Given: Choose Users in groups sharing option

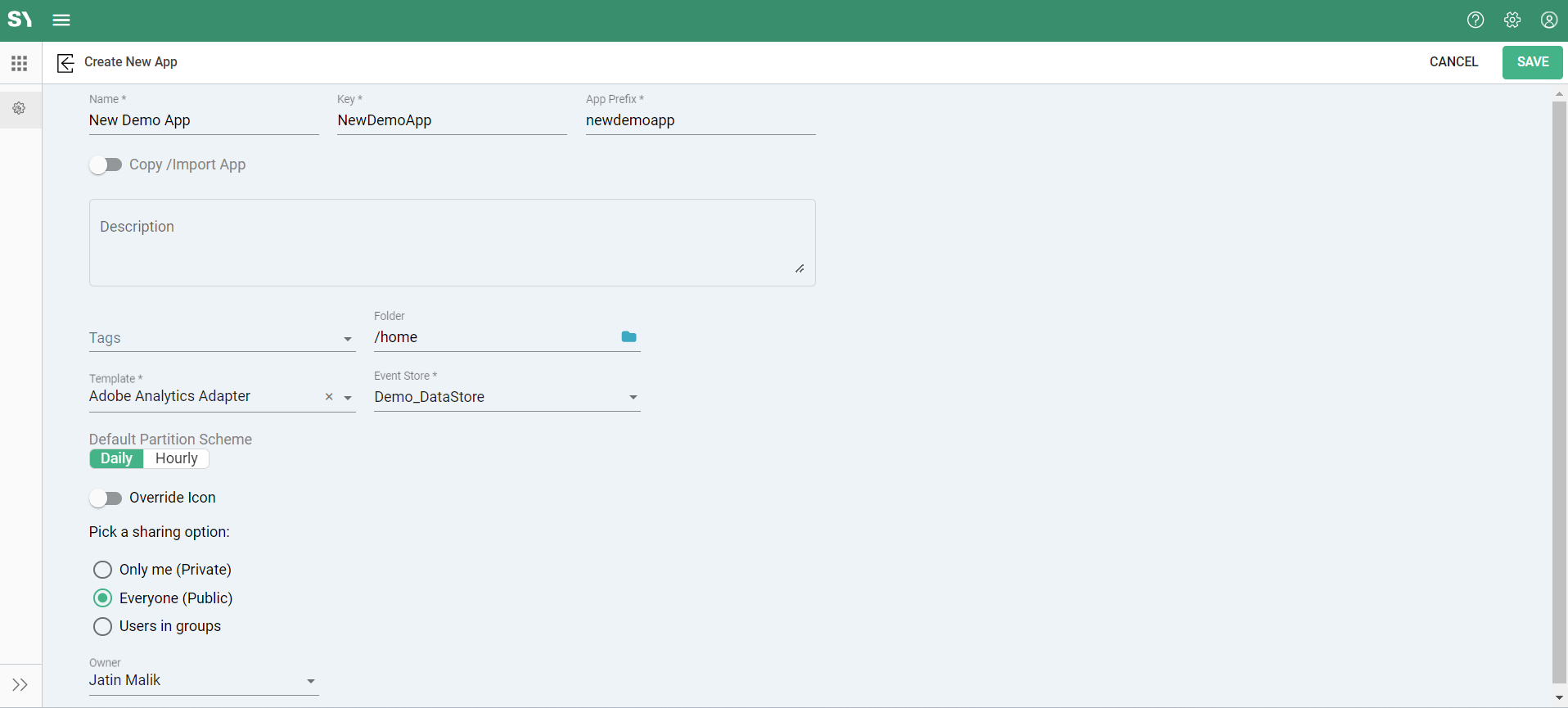Looking at the screenshot, I should tap(102, 627).
